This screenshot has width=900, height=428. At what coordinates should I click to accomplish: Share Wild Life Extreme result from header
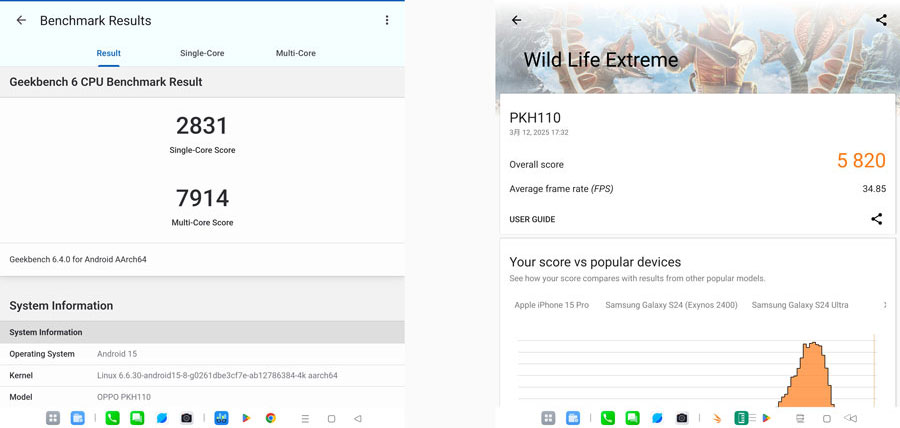[x=881, y=21]
